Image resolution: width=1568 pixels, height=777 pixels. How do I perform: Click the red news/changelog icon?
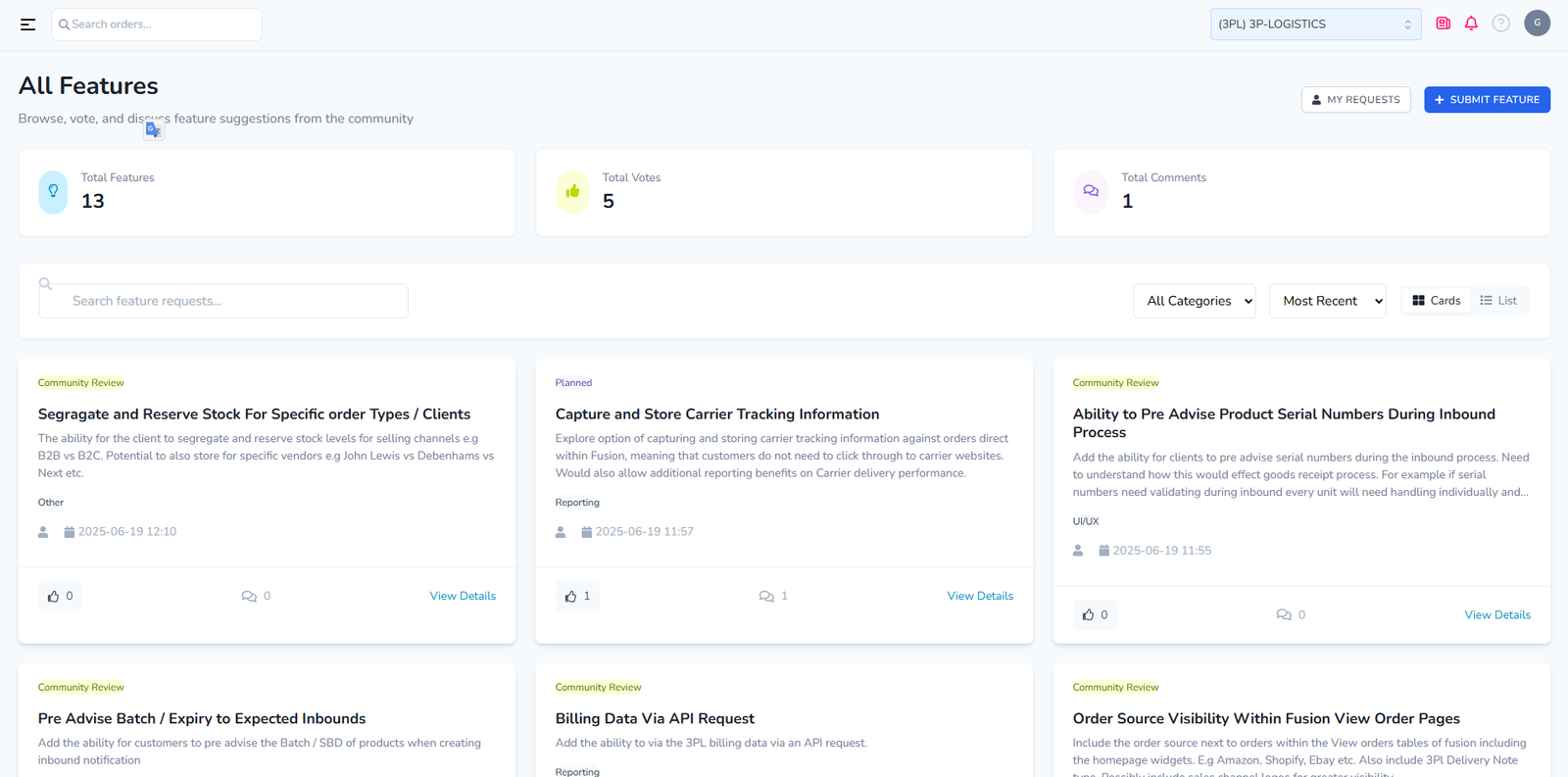1443,24
